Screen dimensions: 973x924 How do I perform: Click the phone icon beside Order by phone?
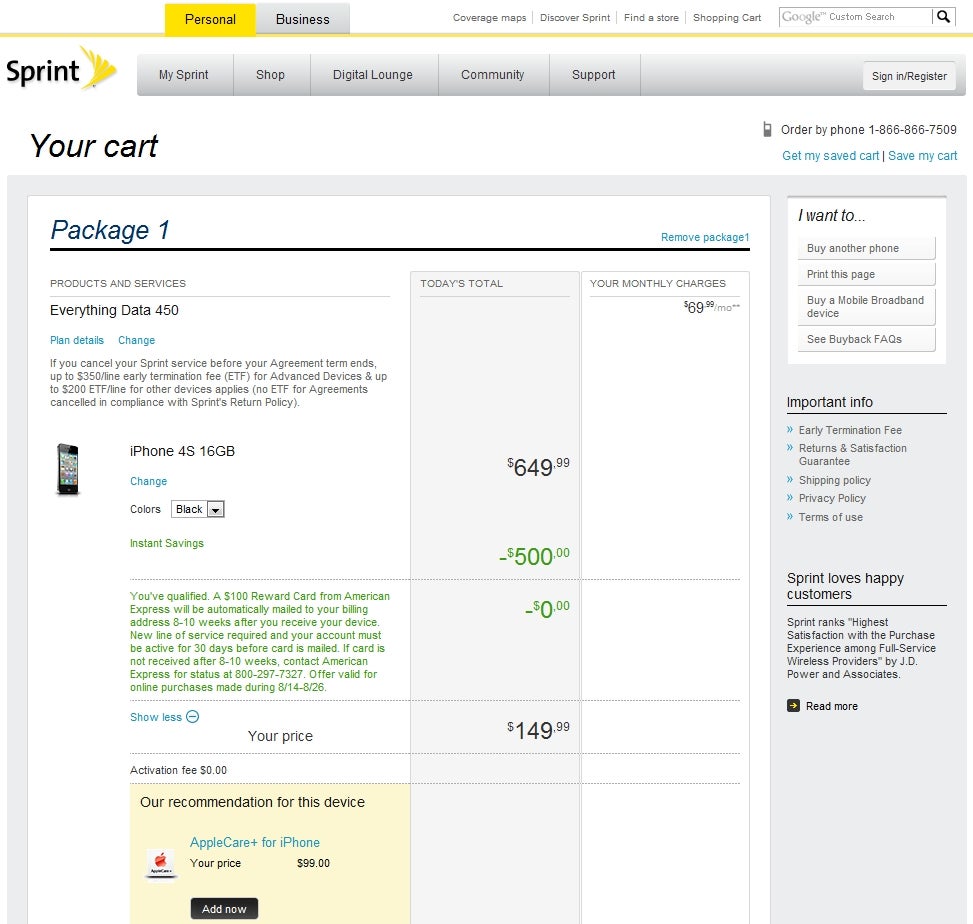pyautogui.click(x=767, y=130)
